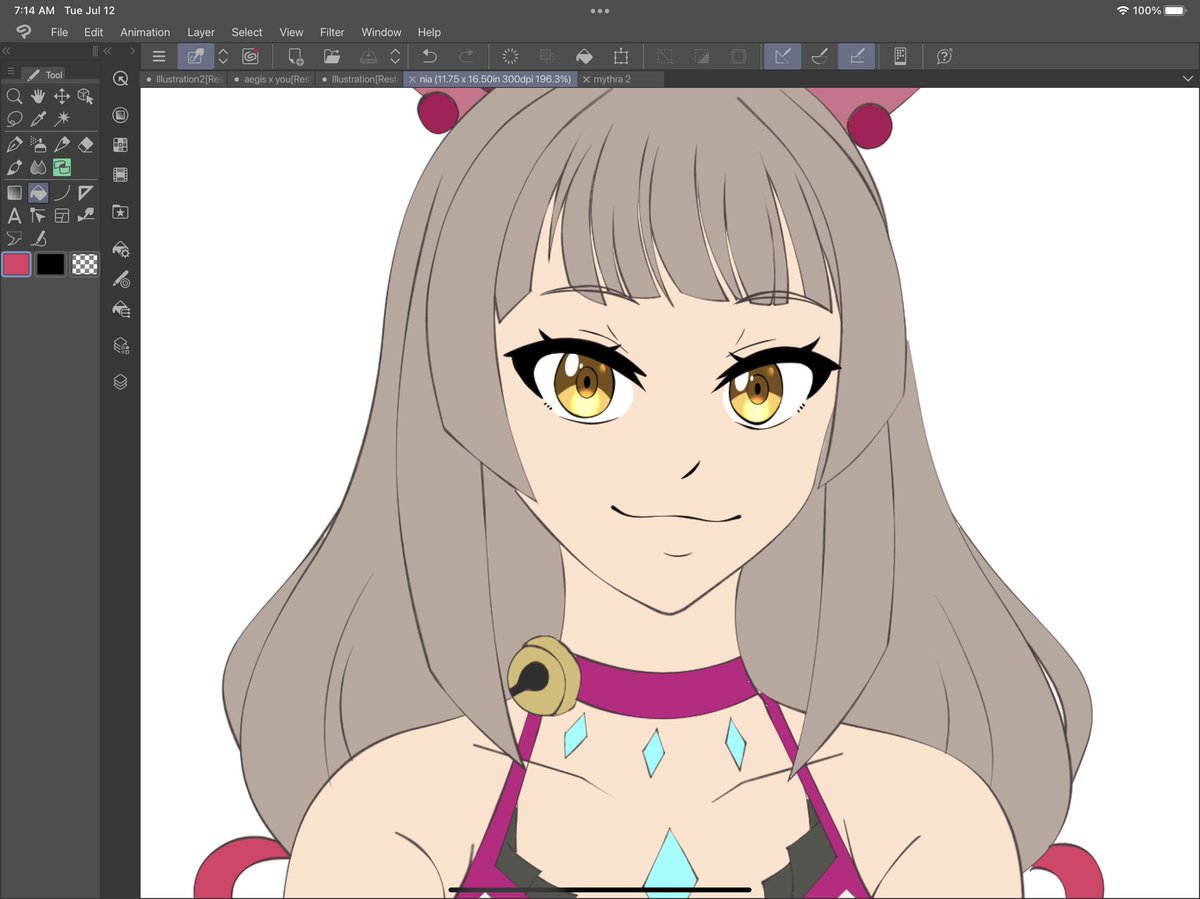1200x899 pixels.
Task: Open the Filter menu
Action: [x=332, y=32]
